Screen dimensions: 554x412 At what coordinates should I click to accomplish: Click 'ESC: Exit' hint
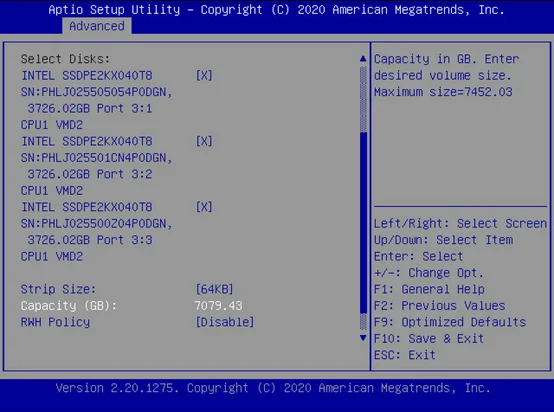(405, 355)
